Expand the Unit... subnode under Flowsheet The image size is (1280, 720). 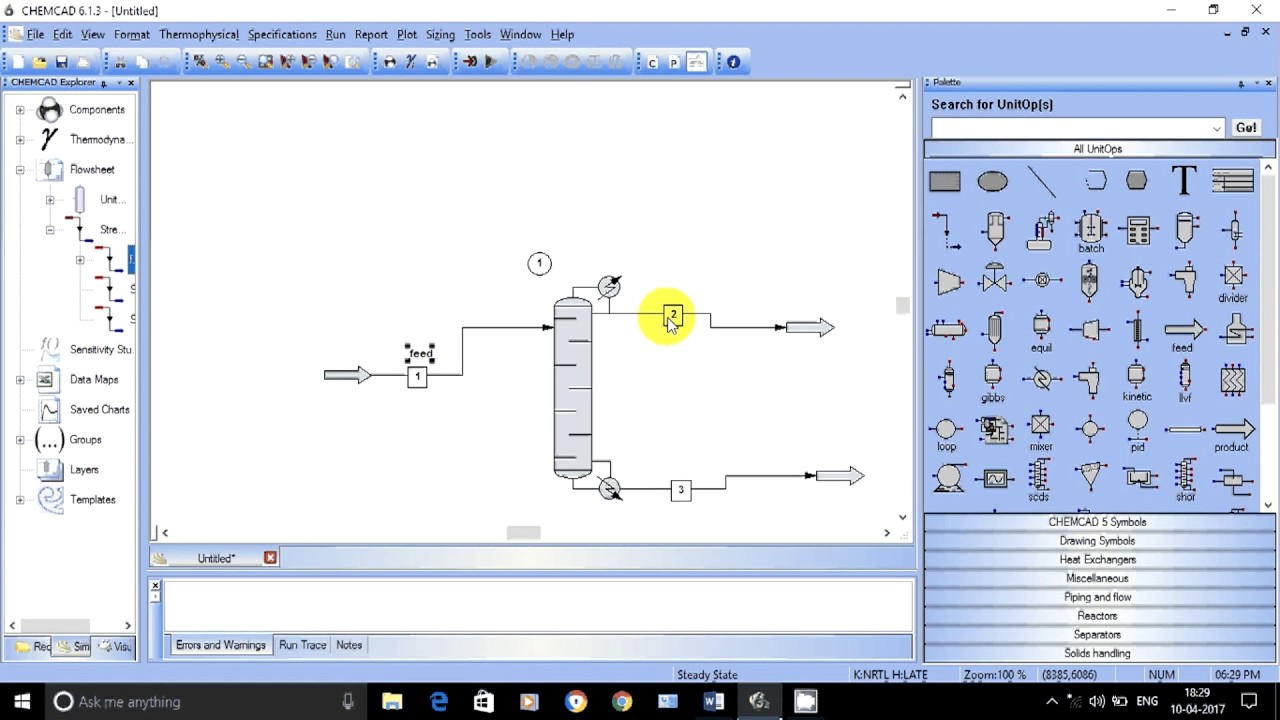pos(49,200)
